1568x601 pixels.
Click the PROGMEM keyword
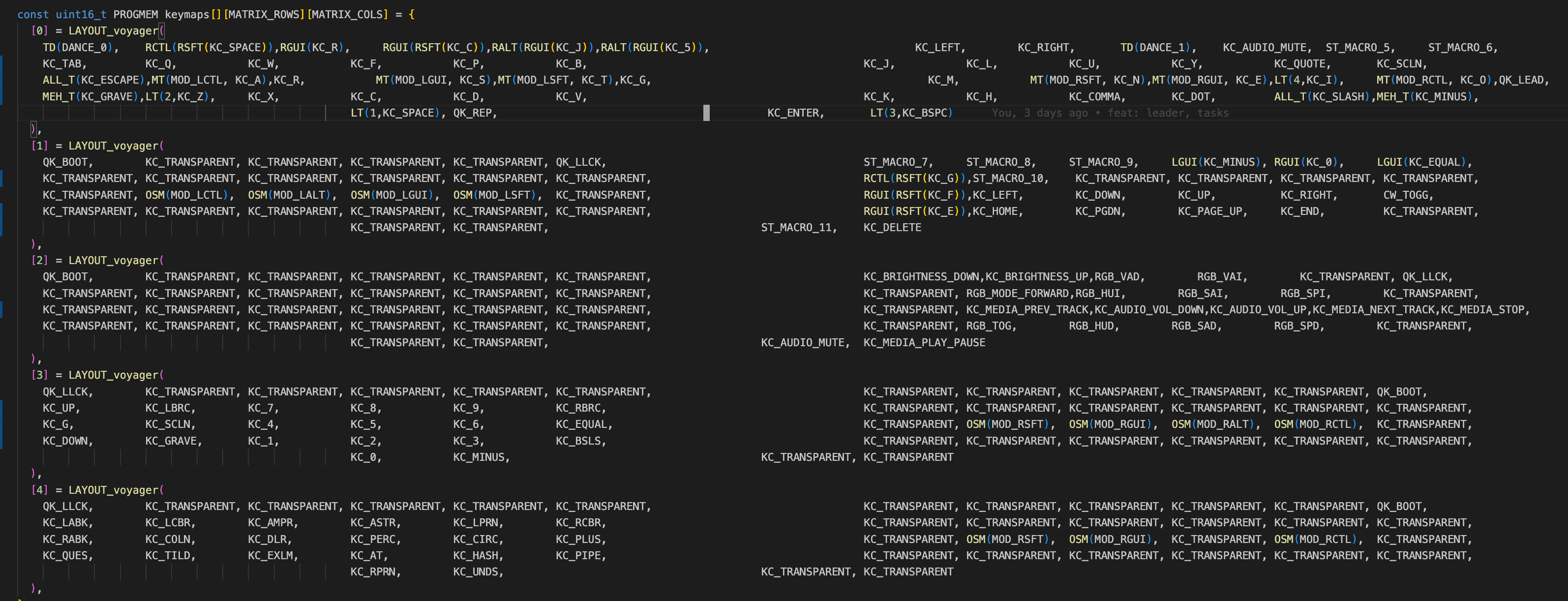[135, 14]
